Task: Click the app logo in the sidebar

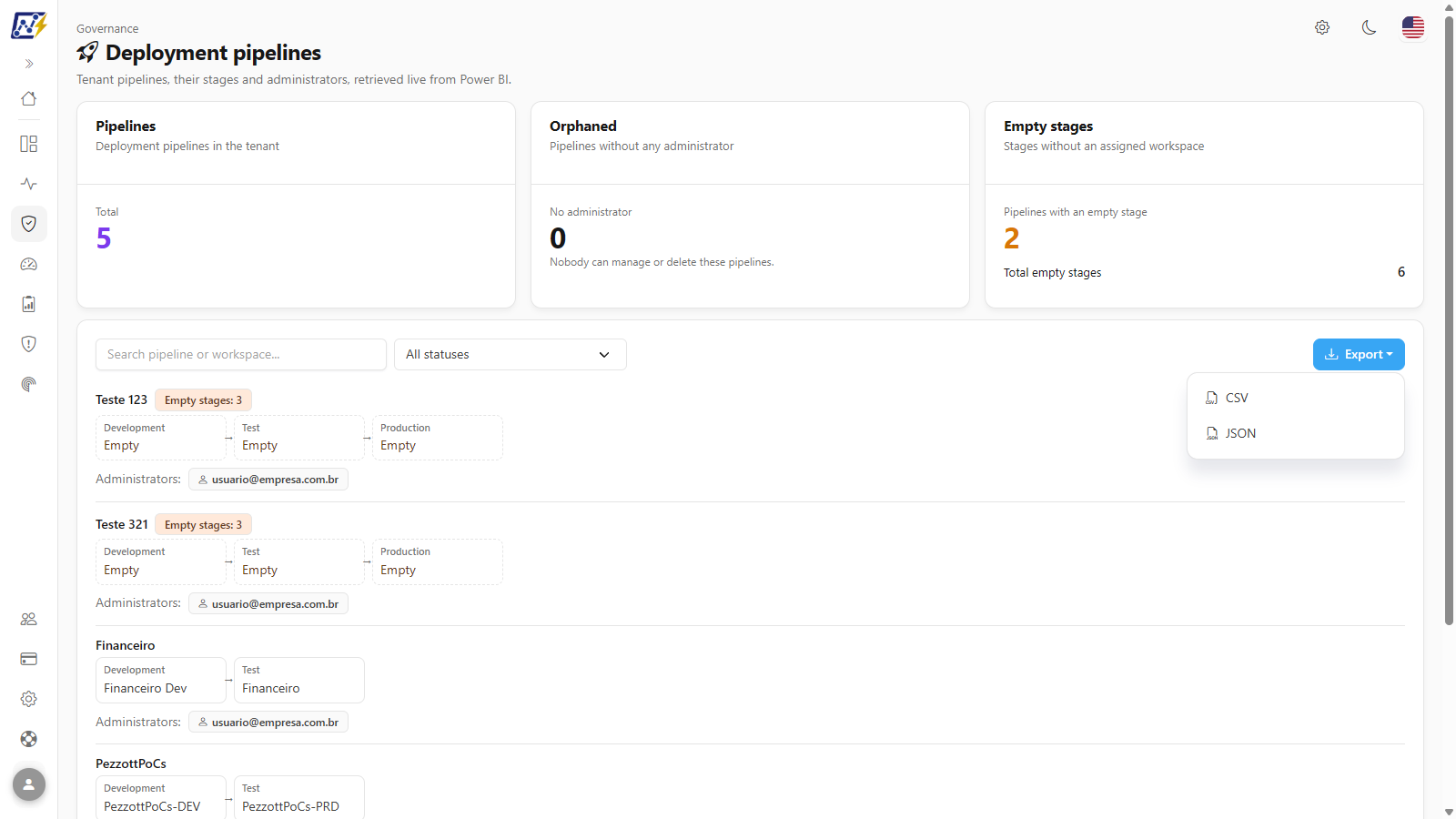Action: [x=28, y=25]
